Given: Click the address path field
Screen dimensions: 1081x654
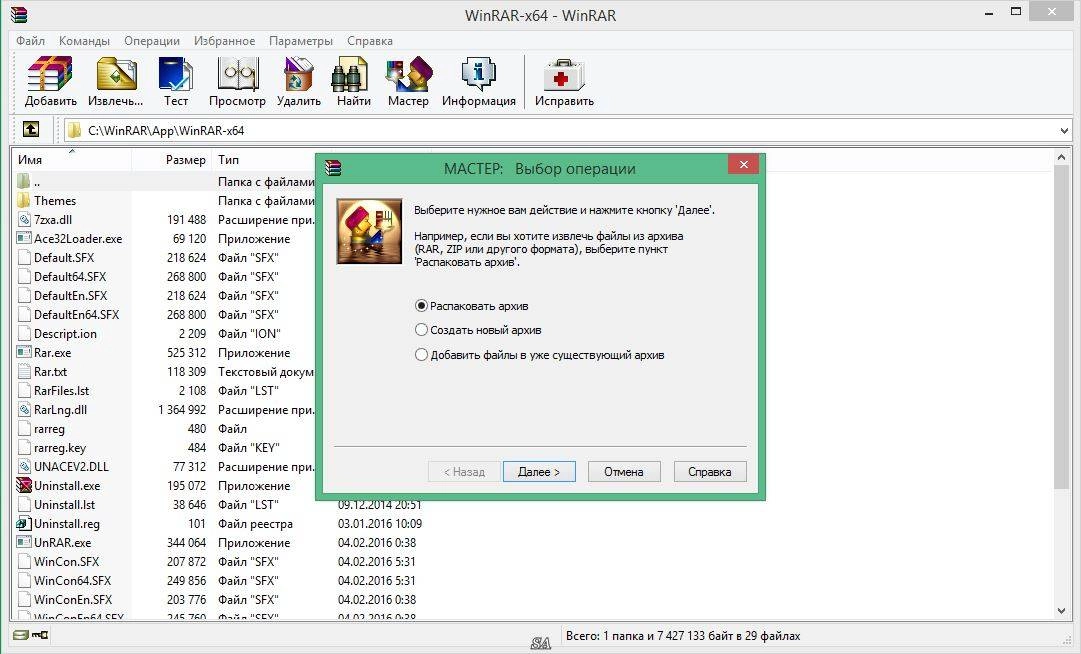Looking at the screenshot, I should 569,130.
